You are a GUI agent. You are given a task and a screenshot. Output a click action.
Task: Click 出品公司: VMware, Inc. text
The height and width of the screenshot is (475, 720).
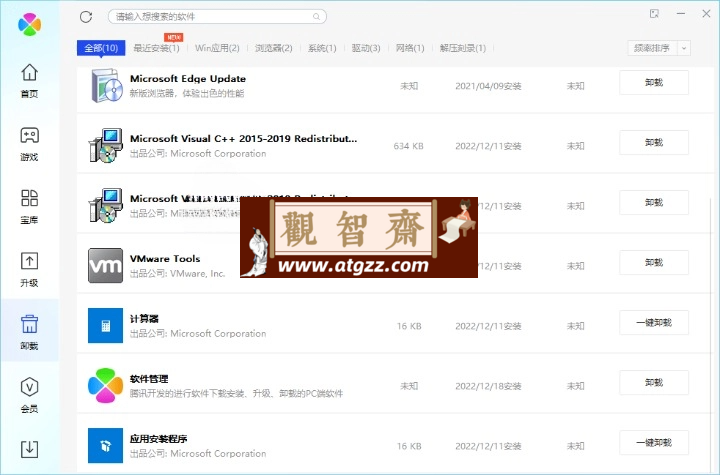[x=177, y=273]
